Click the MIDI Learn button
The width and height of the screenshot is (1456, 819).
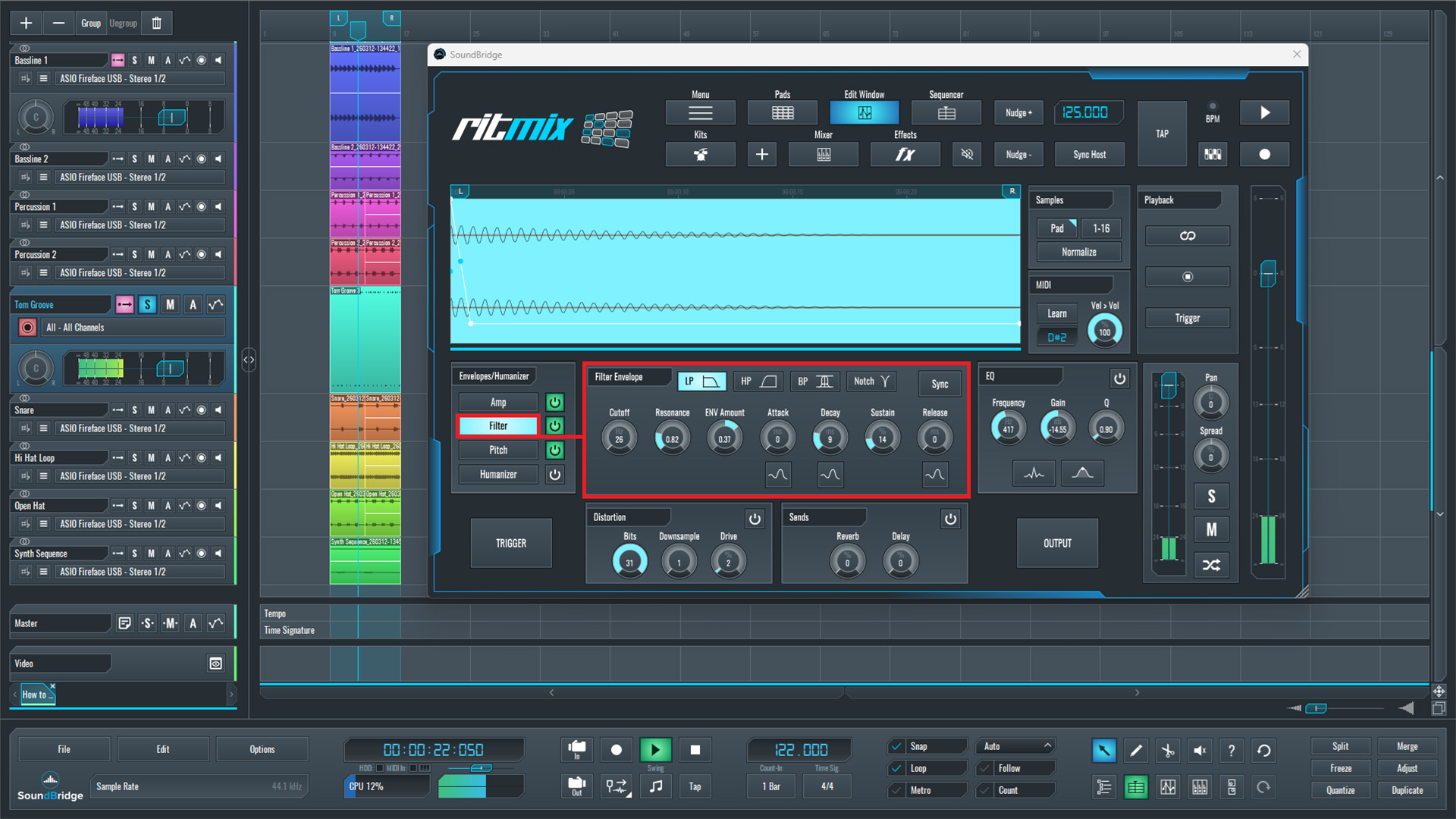pyautogui.click(x=1056, y=313)
